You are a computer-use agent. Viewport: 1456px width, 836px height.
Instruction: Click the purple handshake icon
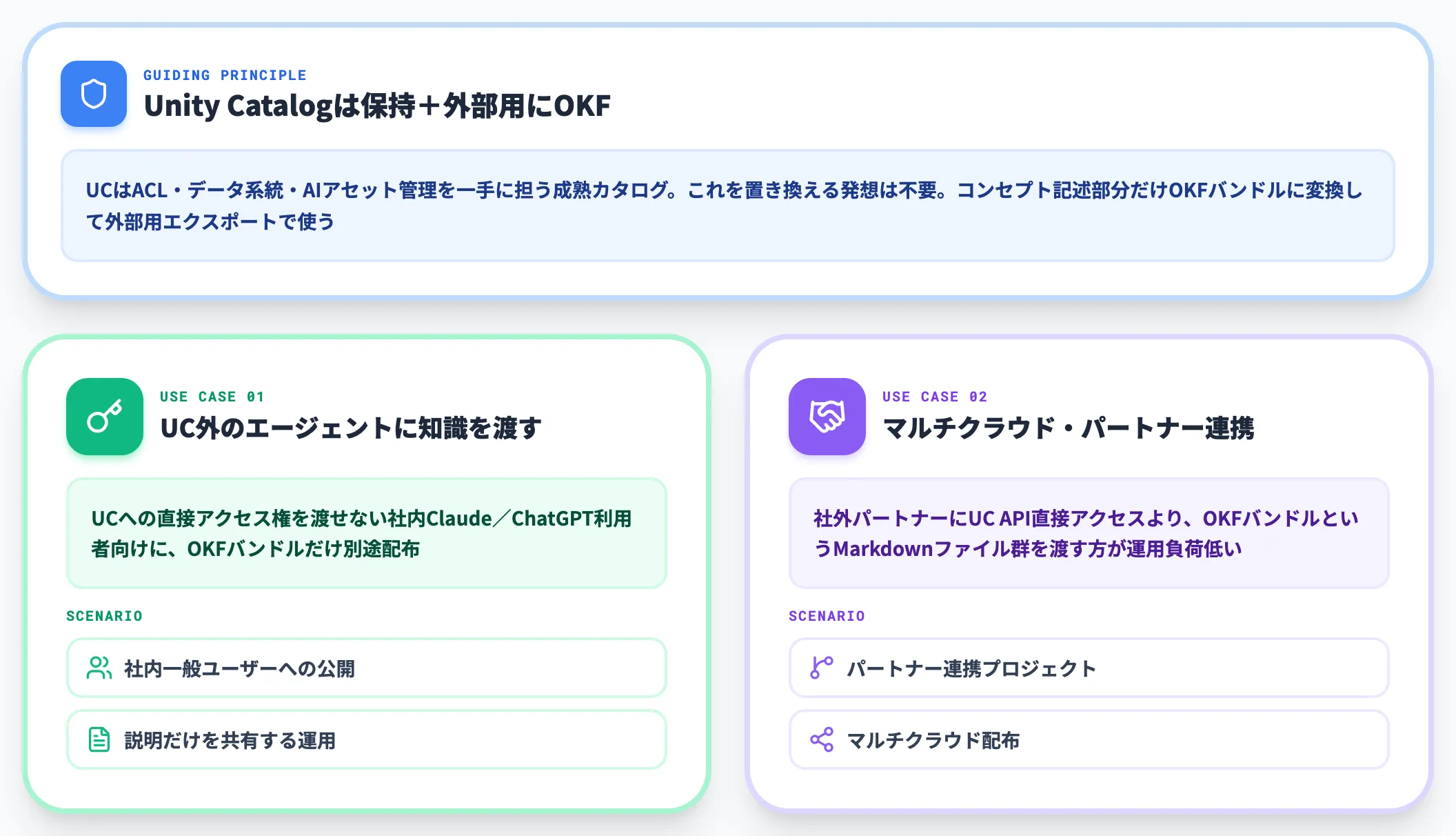(827, 417)
